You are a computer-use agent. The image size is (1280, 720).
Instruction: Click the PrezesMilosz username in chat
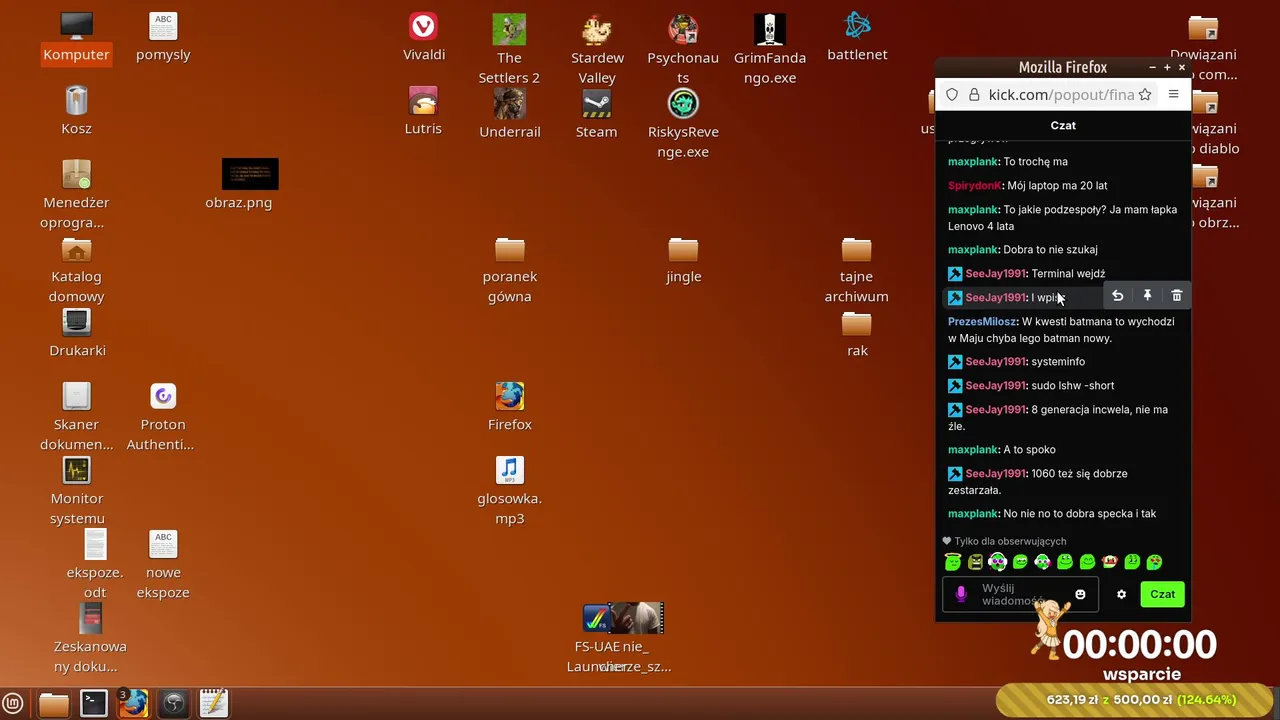coord(982,322)
